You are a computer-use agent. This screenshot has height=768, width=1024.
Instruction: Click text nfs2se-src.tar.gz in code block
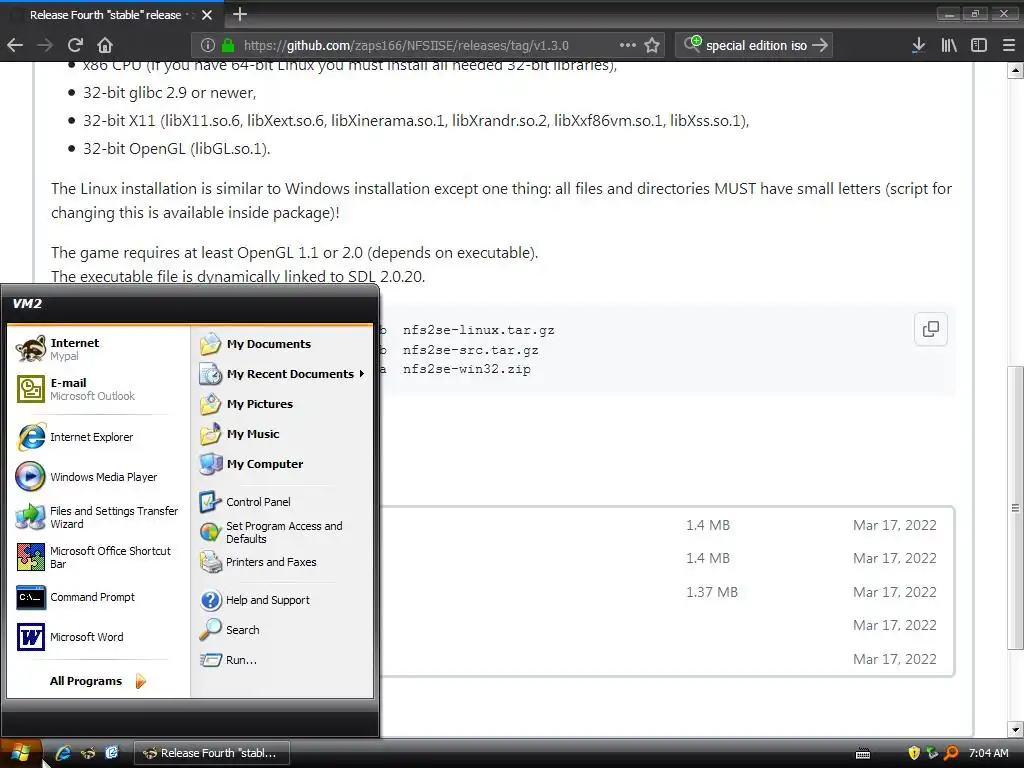[470, 350]
